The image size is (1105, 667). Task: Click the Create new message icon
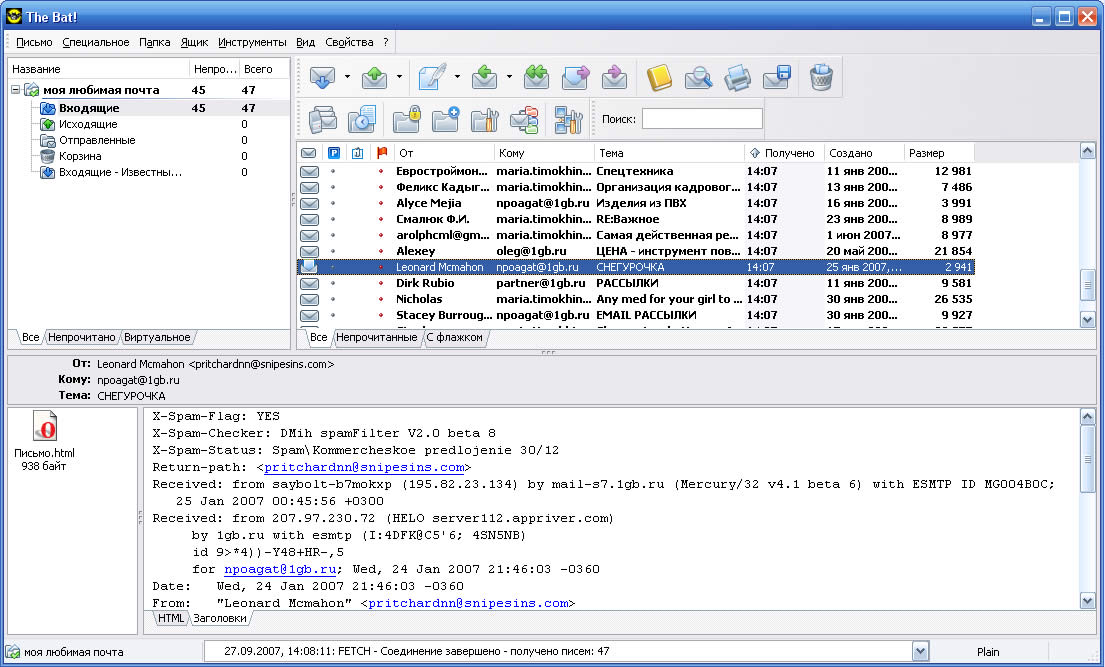pos(431,77)
